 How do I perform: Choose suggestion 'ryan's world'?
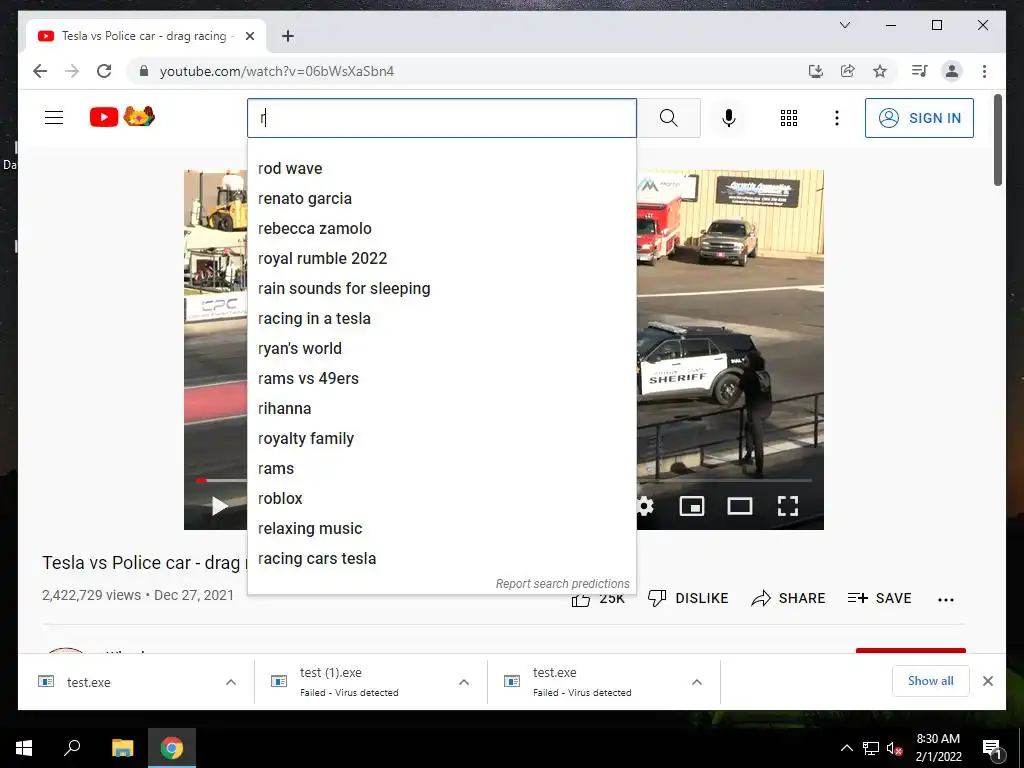441,349
